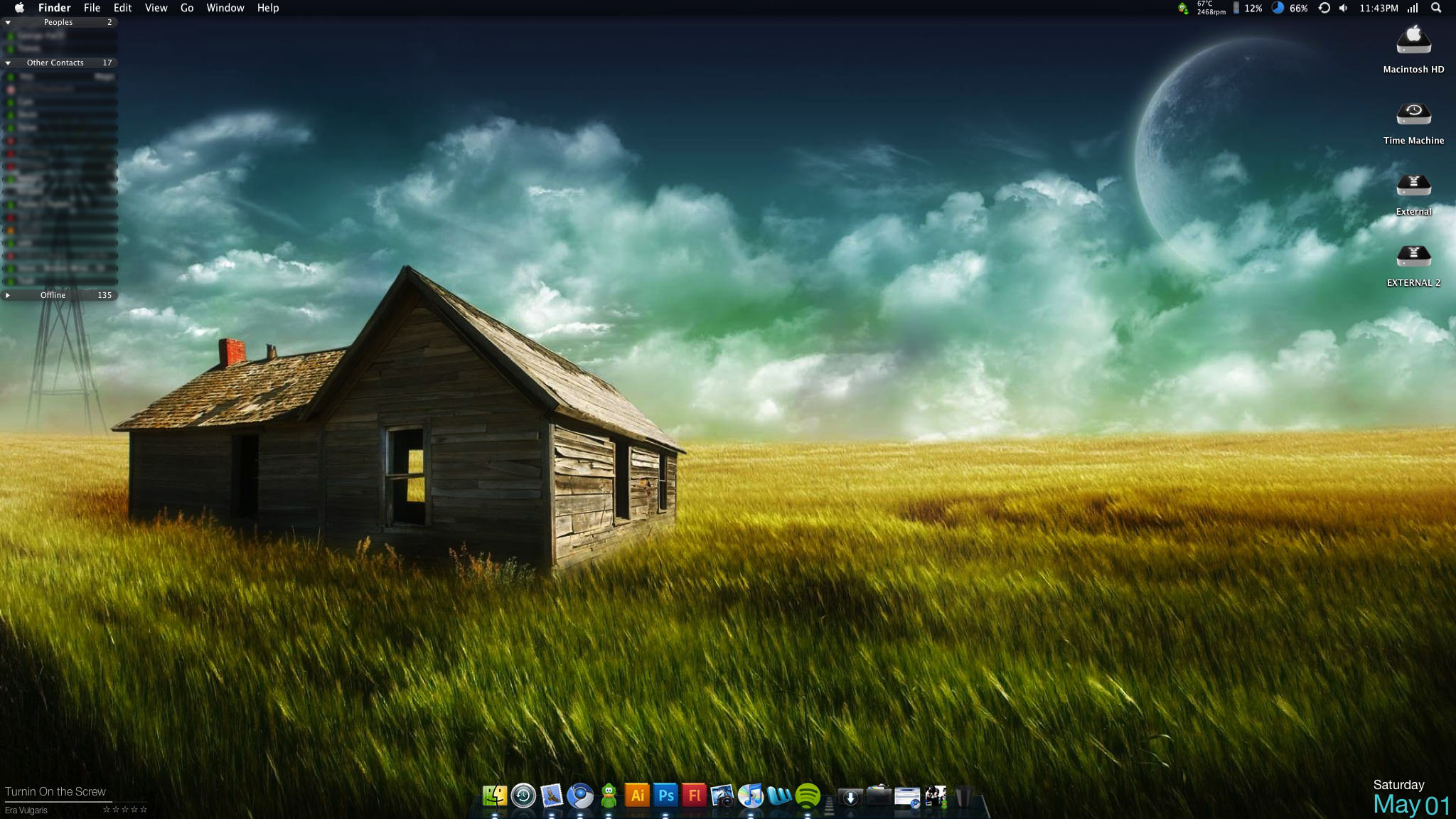Click the Adium green duck dock icon
Screen dimensions: 1456x819
[609, 796]
